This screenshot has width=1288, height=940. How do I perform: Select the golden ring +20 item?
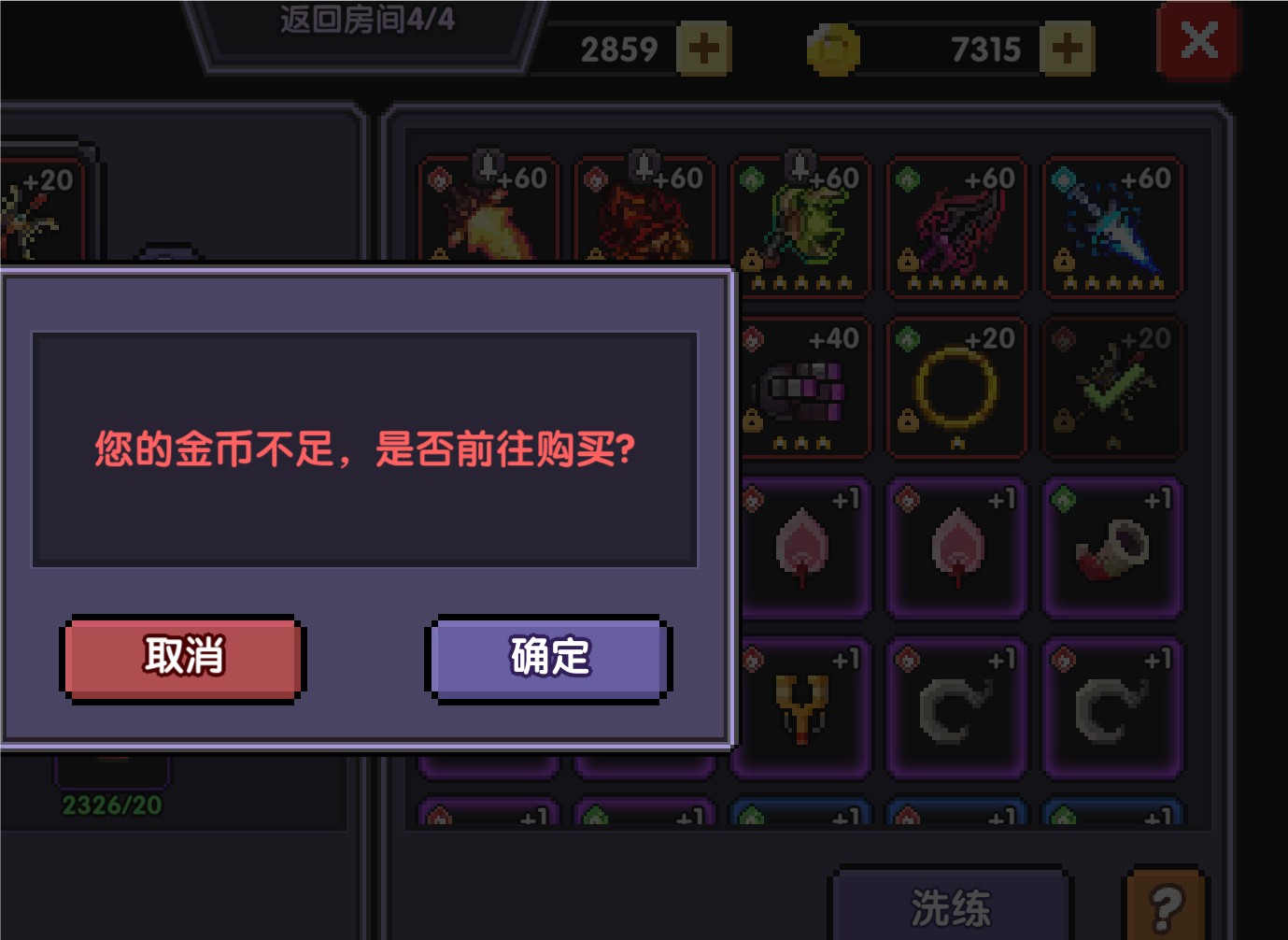coord(956,388)
